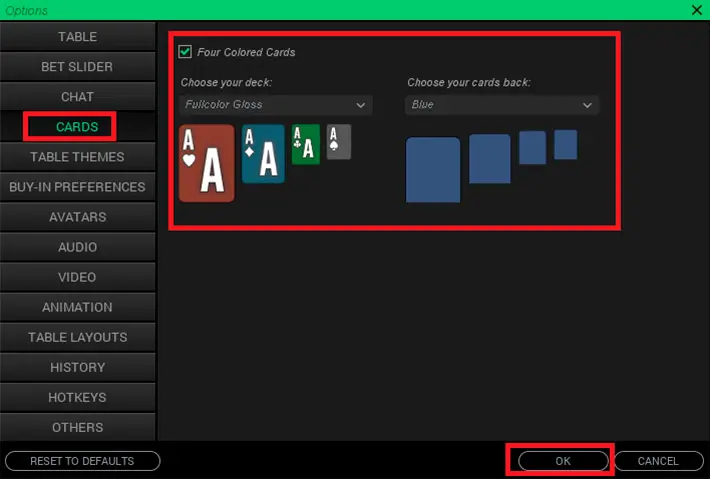Image resolution: width=710 pixels, height=479 pixels.
Task: Uncheck the Four Colored Cards checkbox
Action: 185,52
